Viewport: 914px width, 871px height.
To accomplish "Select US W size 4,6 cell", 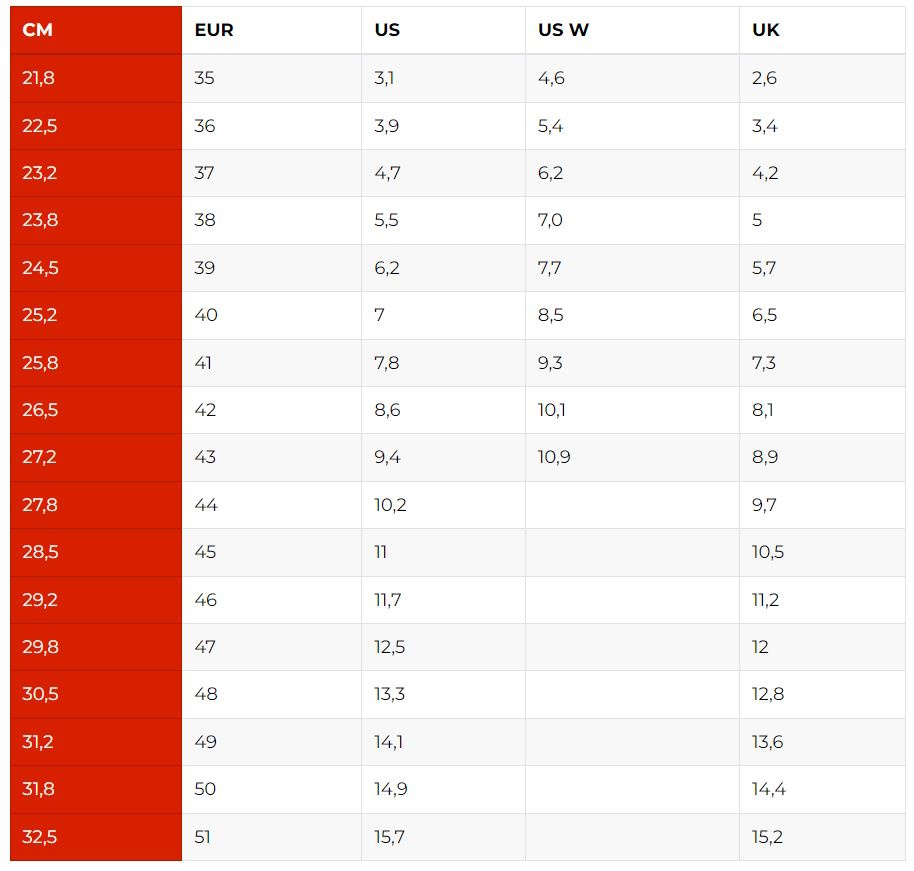I will pyautogui.click(x=632, y=78).
